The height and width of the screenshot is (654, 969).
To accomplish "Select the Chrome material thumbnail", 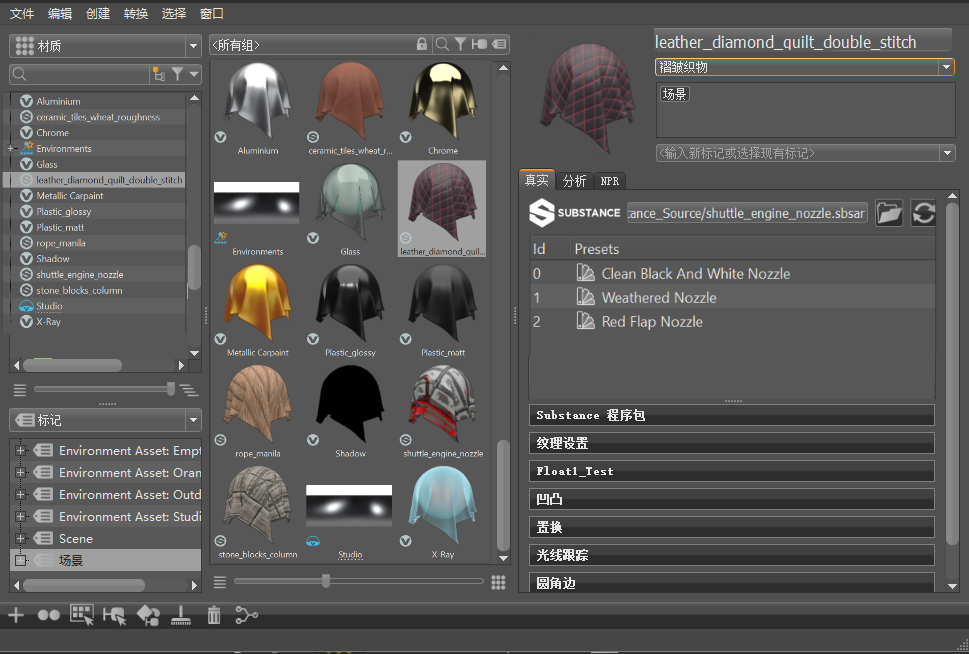I will [442, 108].
